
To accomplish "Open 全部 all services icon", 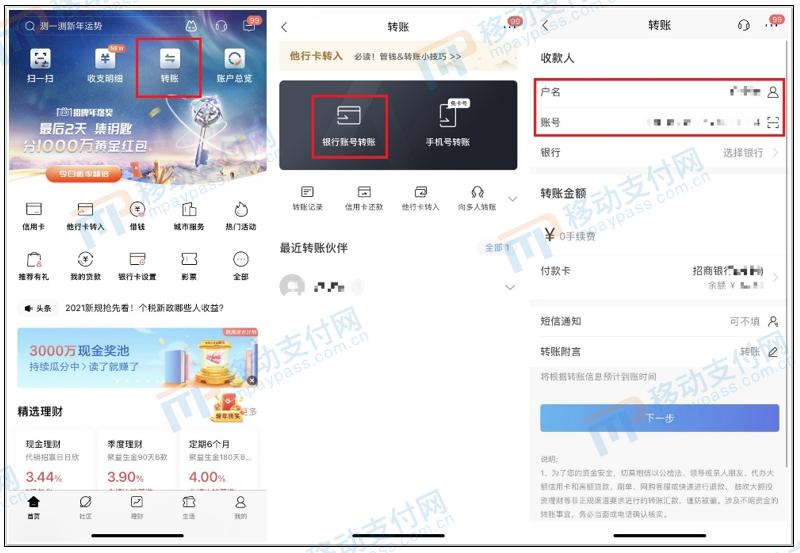I will 241,259.
